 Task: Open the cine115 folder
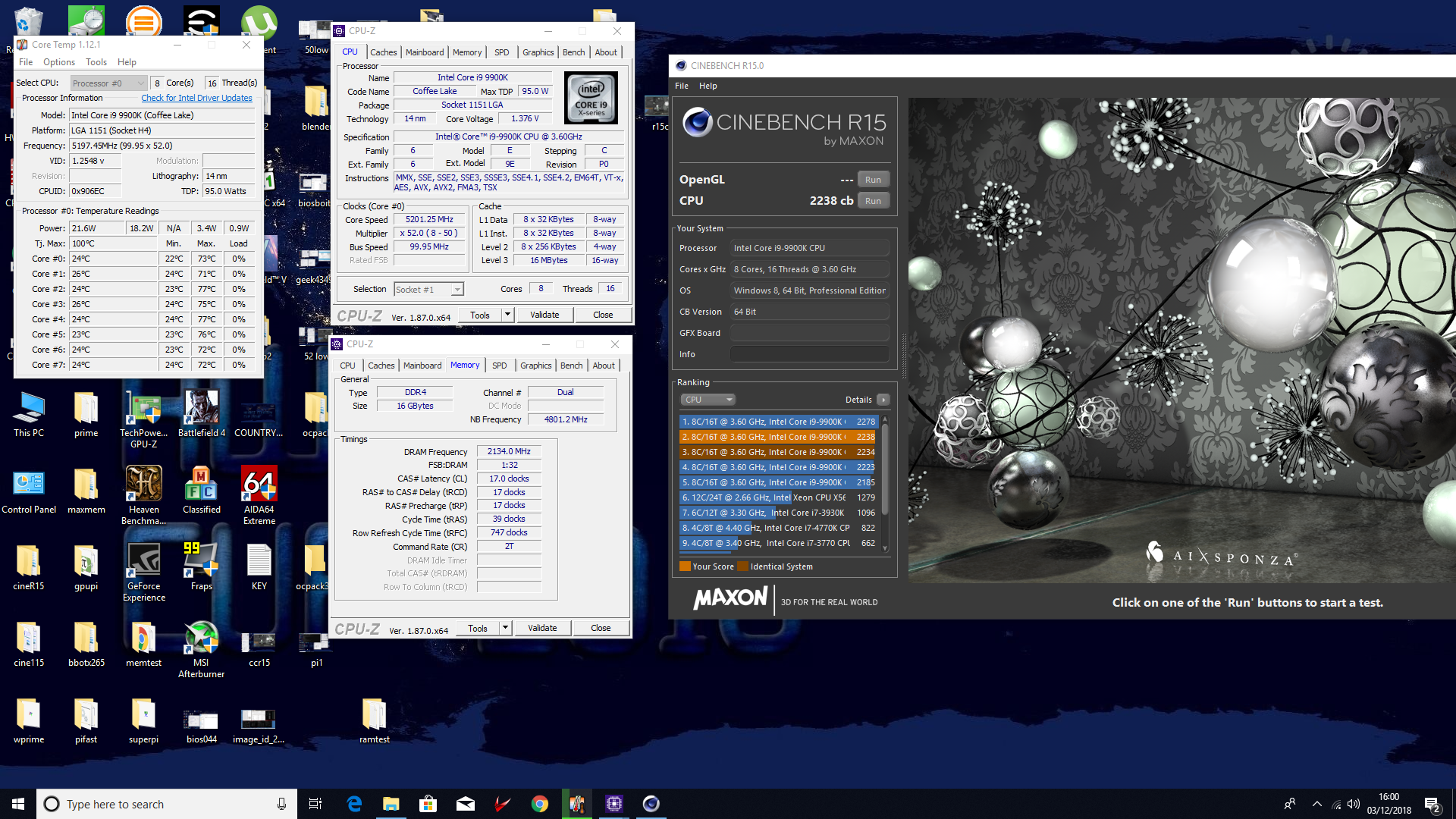[29, 645]
